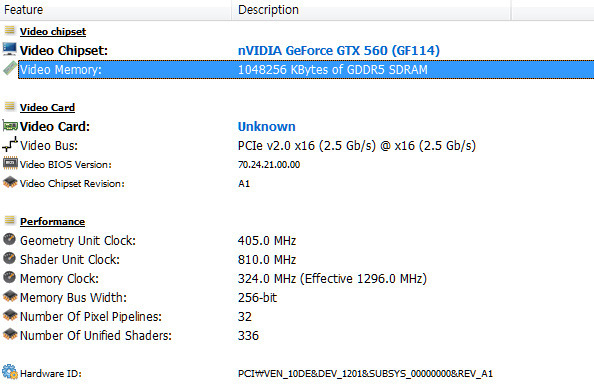Click the 70.24.21.00.00 BIOS version value
594x387 pixels.
[x=269, y=165]
